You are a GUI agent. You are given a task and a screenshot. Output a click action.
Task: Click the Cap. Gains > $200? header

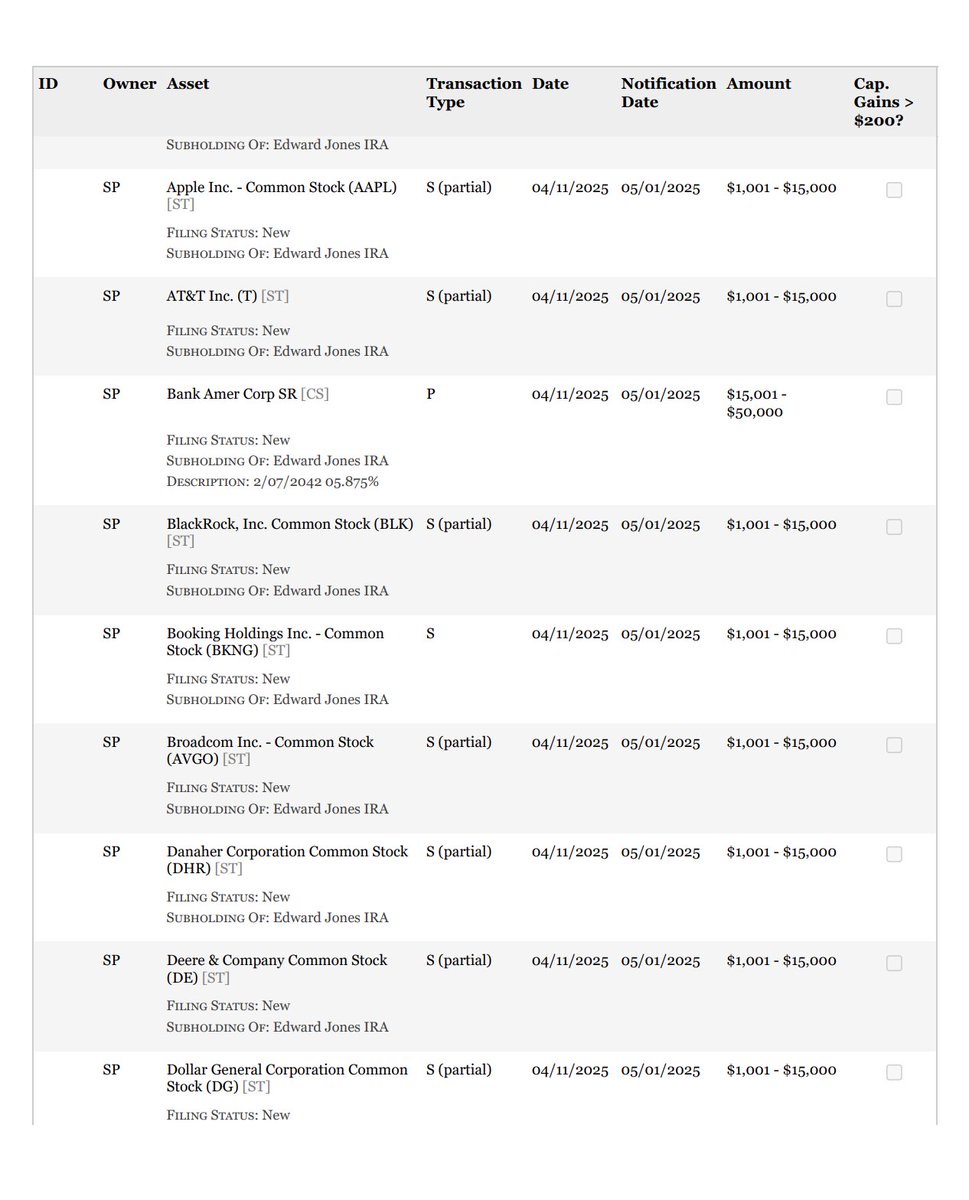pyautogui.click(x=883, y=102)
